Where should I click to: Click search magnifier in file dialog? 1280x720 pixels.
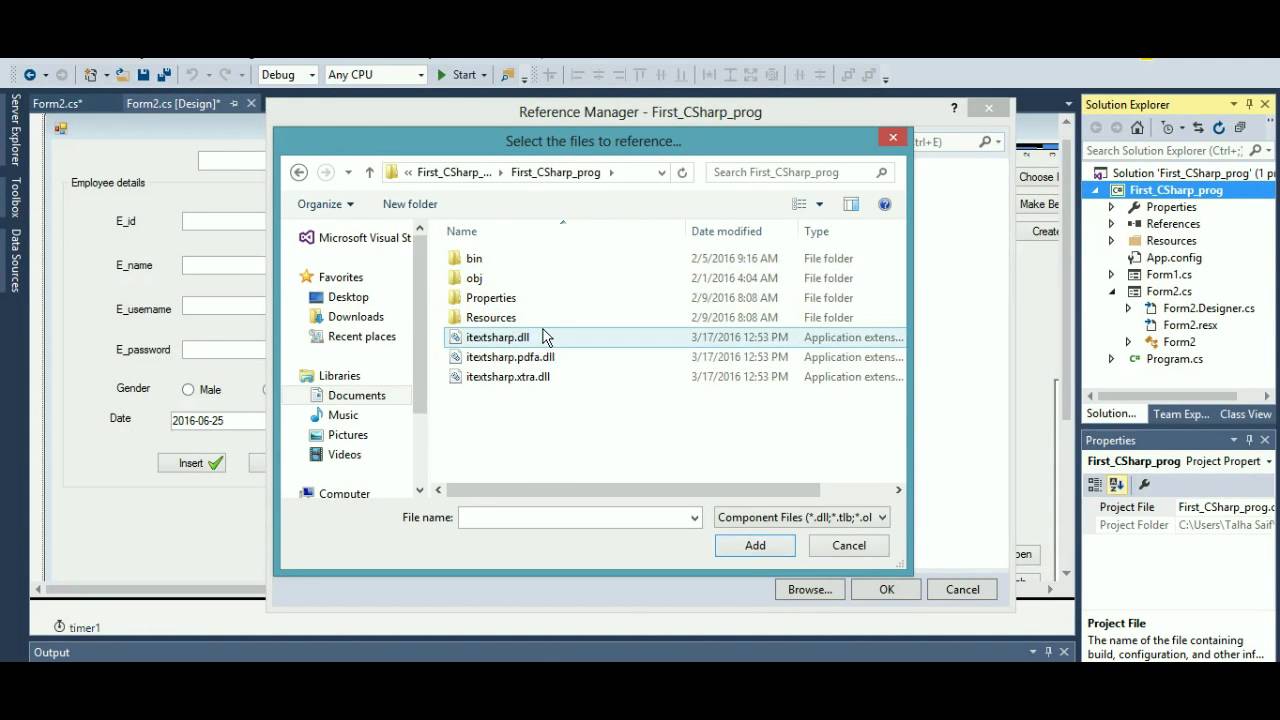pyautogui.click(x=881, y=172)
